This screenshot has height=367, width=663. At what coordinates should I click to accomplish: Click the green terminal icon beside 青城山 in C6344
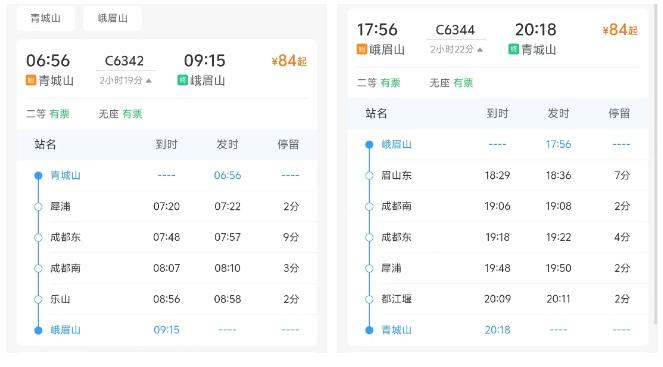coord(513,49)
